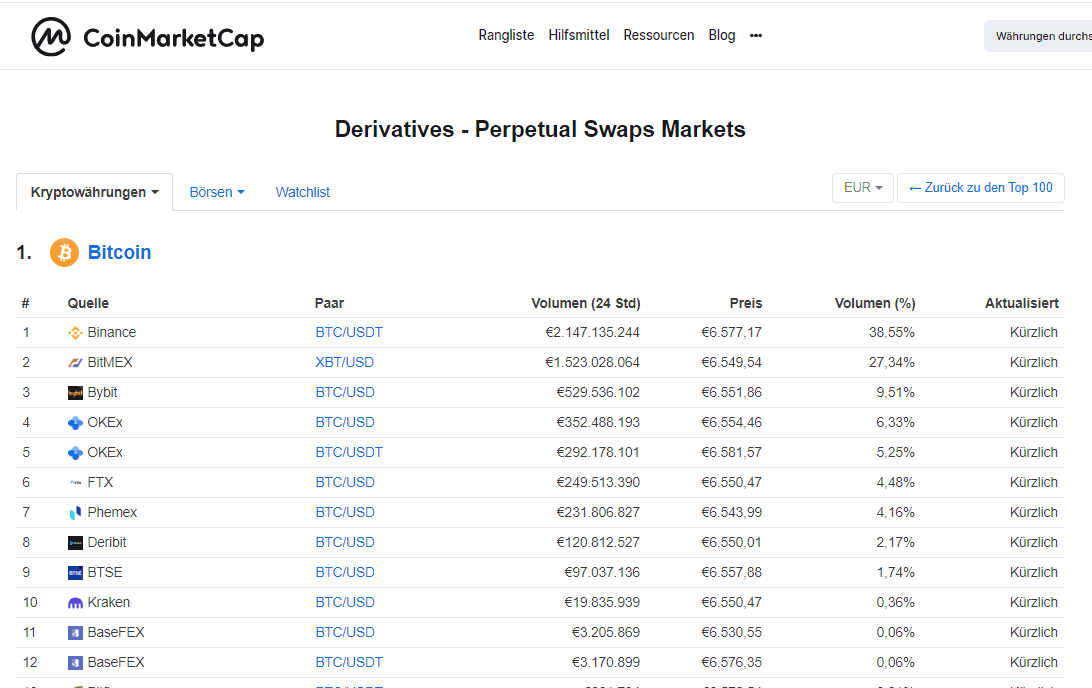Click the Phemex source name
Viewport: 1092px width, 688px height.
pyautogui.click(x=112, y=513)
